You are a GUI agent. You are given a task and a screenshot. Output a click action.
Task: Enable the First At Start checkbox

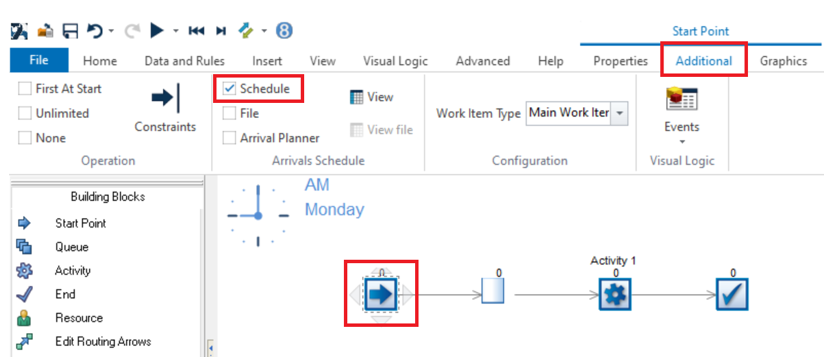click(x=25, y=89)
